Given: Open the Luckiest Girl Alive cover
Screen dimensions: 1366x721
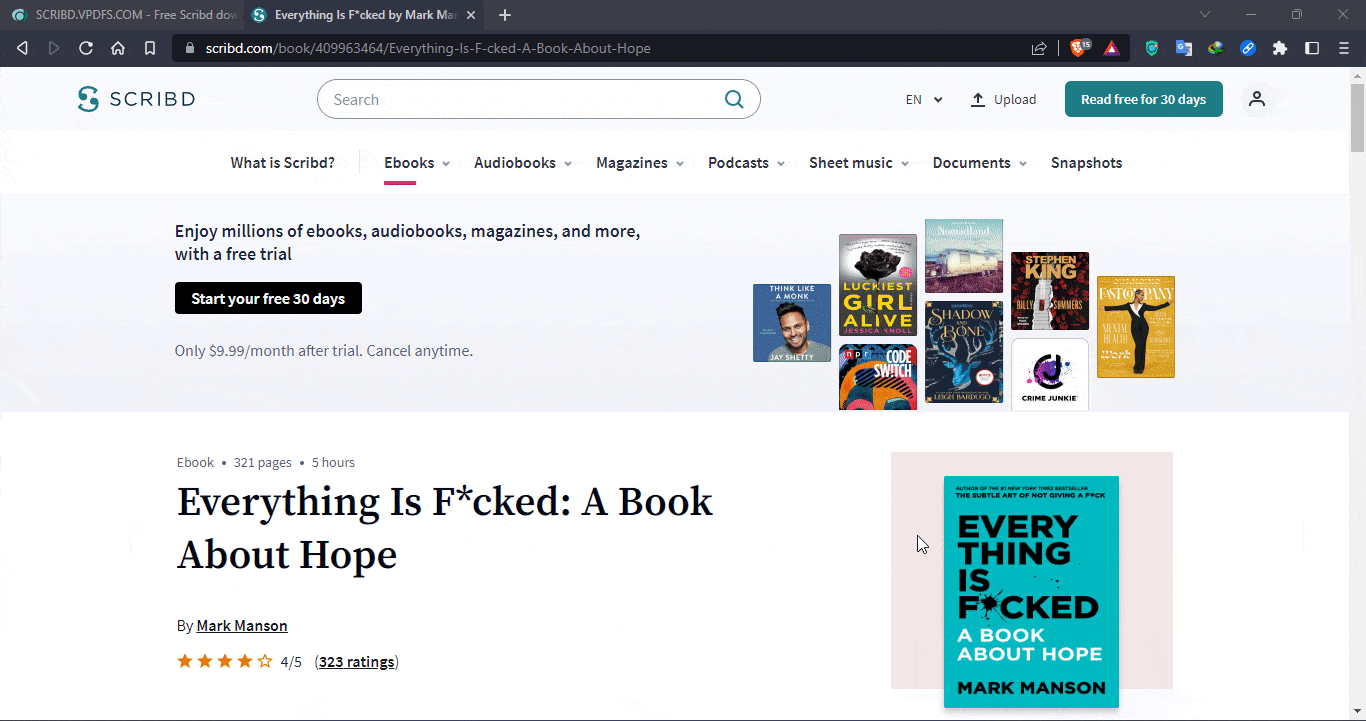Looking at the screenshot, I should coord(878,285).
